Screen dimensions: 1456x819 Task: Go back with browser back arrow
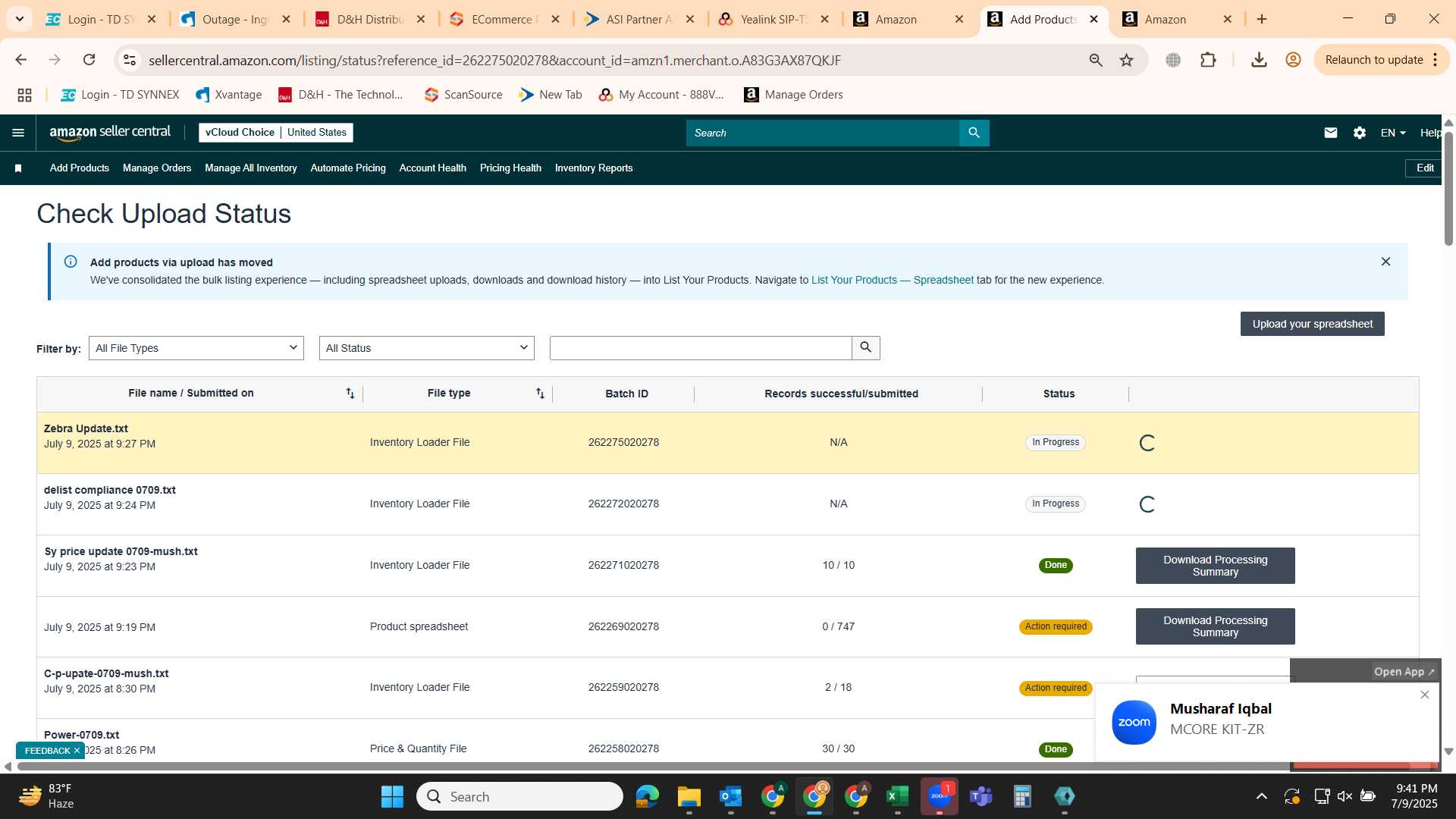(x=21, y=60)
